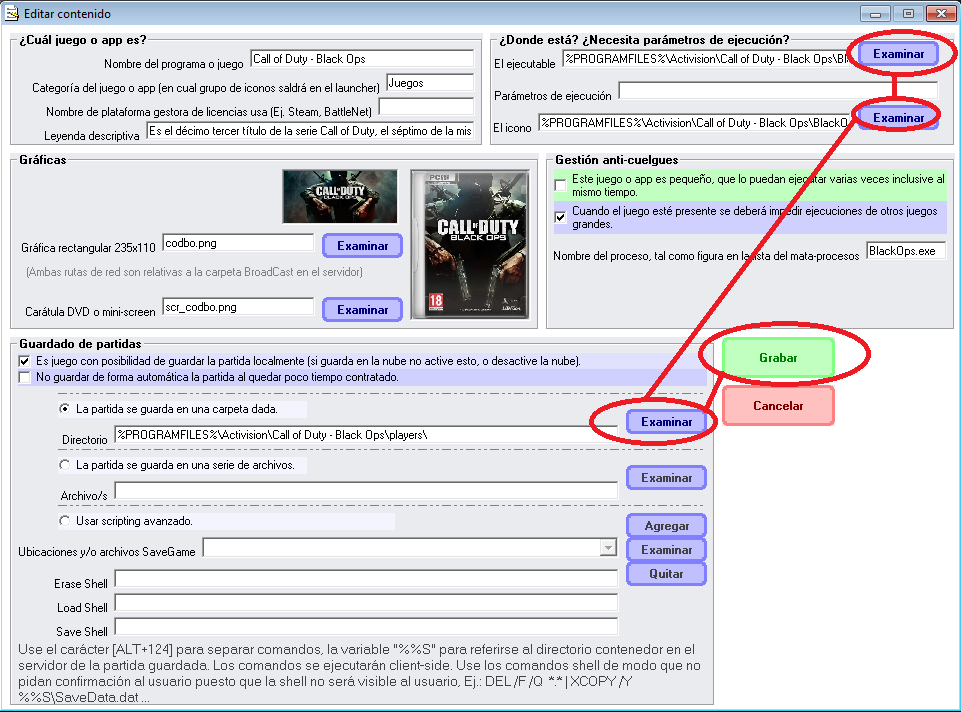Toggle the local save game possibility checkbox
The width and height of the screenshot is (961, 712).
click(x=25, y=361)
